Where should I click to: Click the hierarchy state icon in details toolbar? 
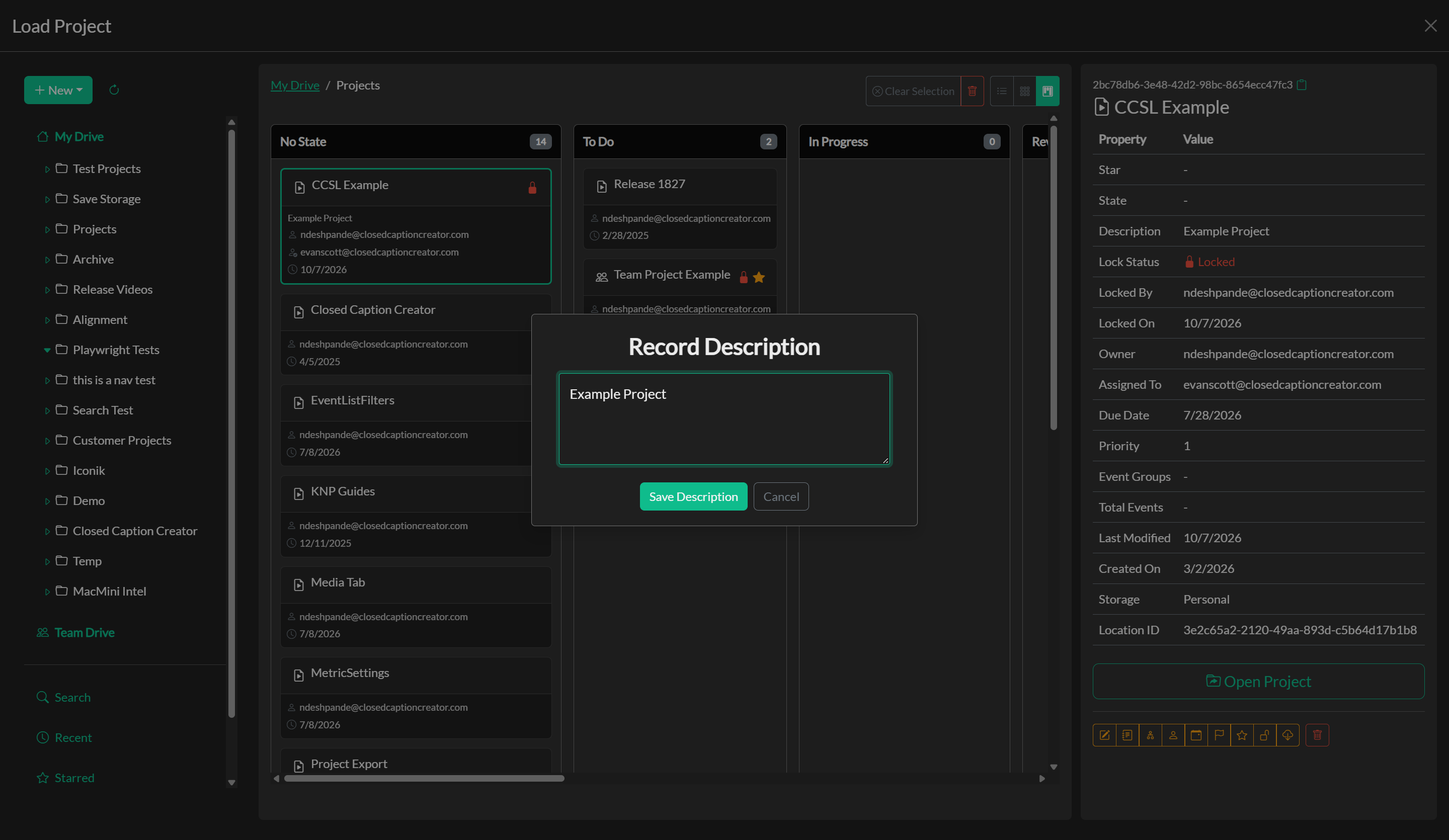click(1150, 735)
